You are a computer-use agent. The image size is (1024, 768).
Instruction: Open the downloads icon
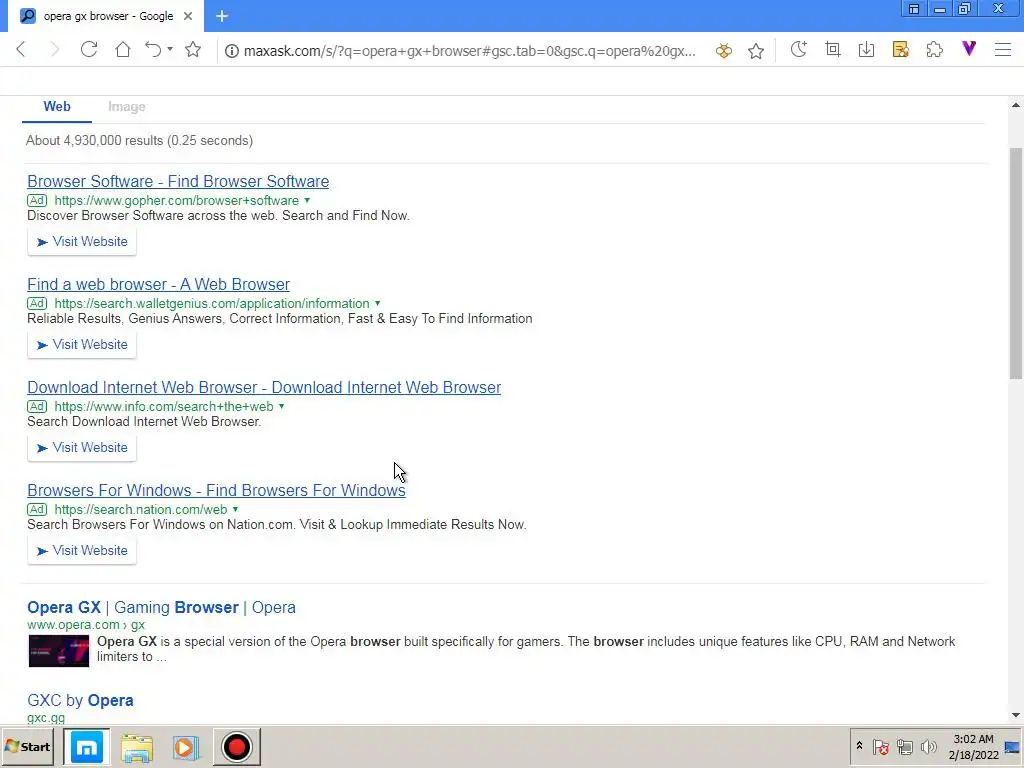pos(867,50)
